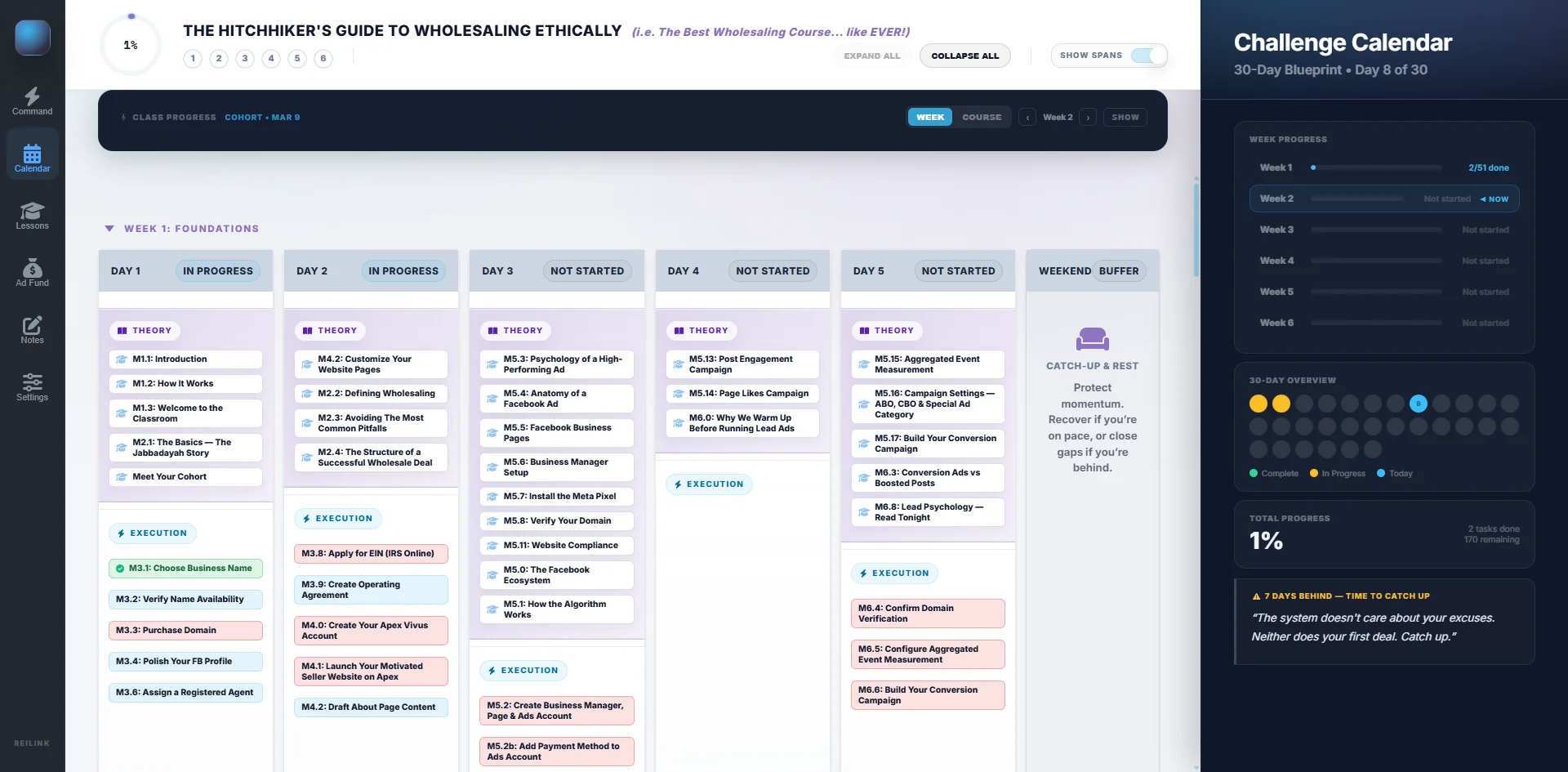The image size is (1568, 772).
Task: Switch progress view to Week
Action: point(930,117)
